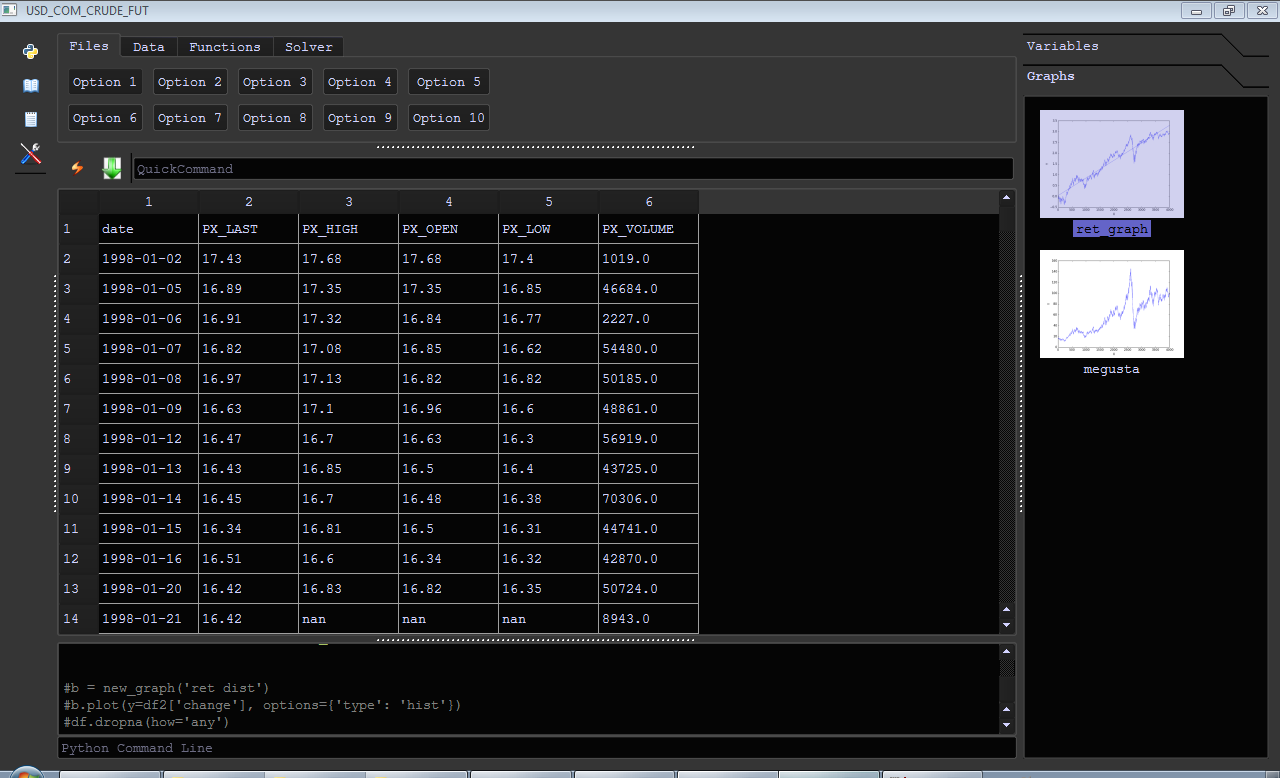Collapse the Graphs panel header
The width and height of the screenshot is (1280, 778).
pos(1050,76)
